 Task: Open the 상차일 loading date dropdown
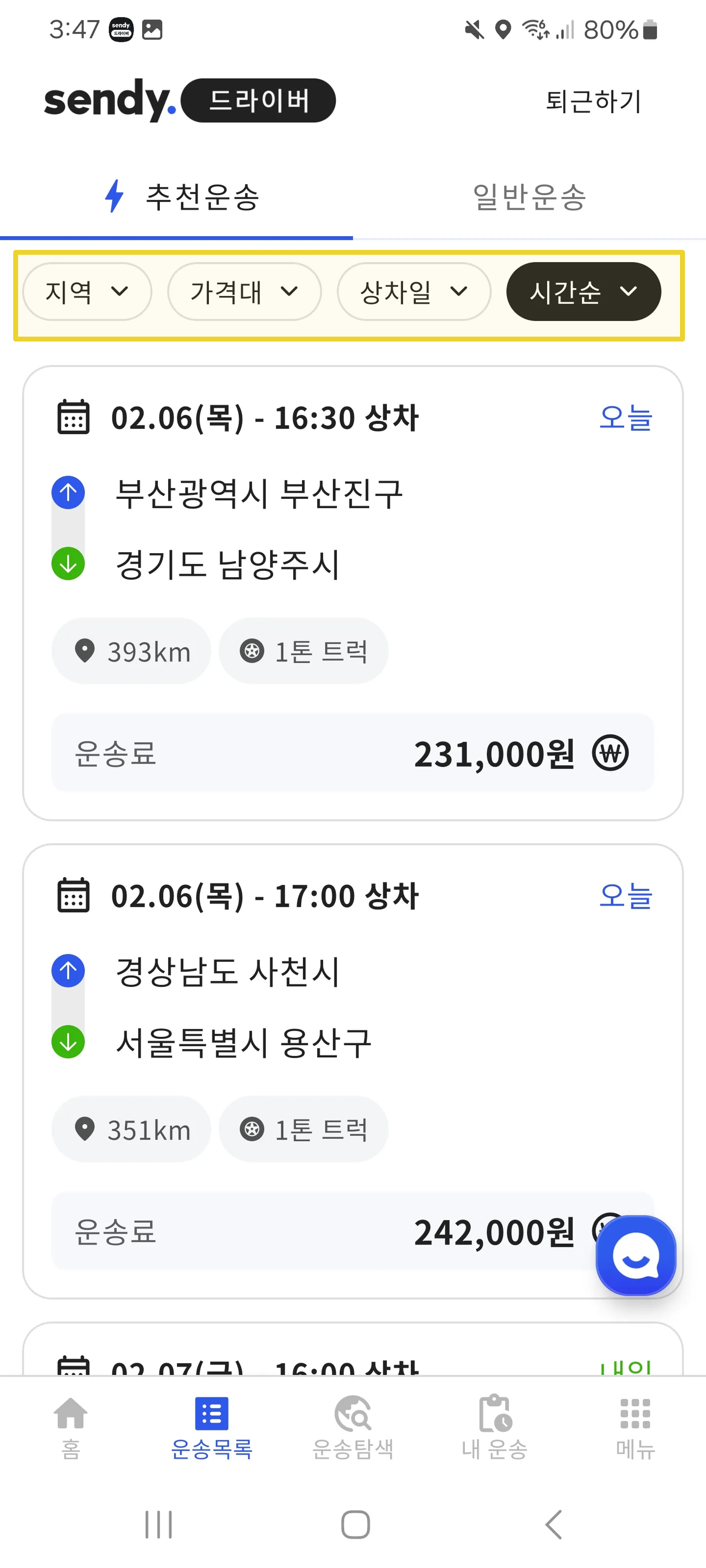coord(414,292)
